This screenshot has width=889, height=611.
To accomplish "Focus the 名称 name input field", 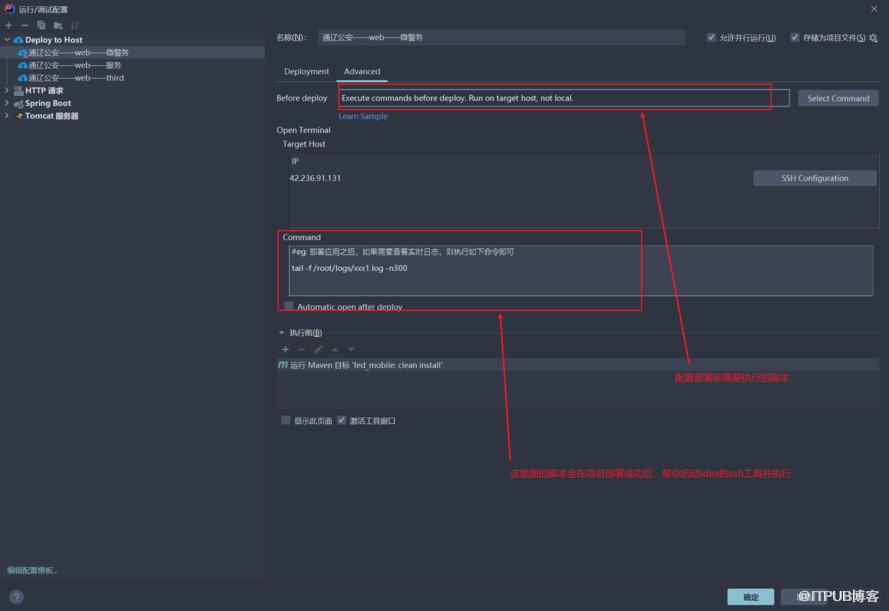I will pos(501,37).
